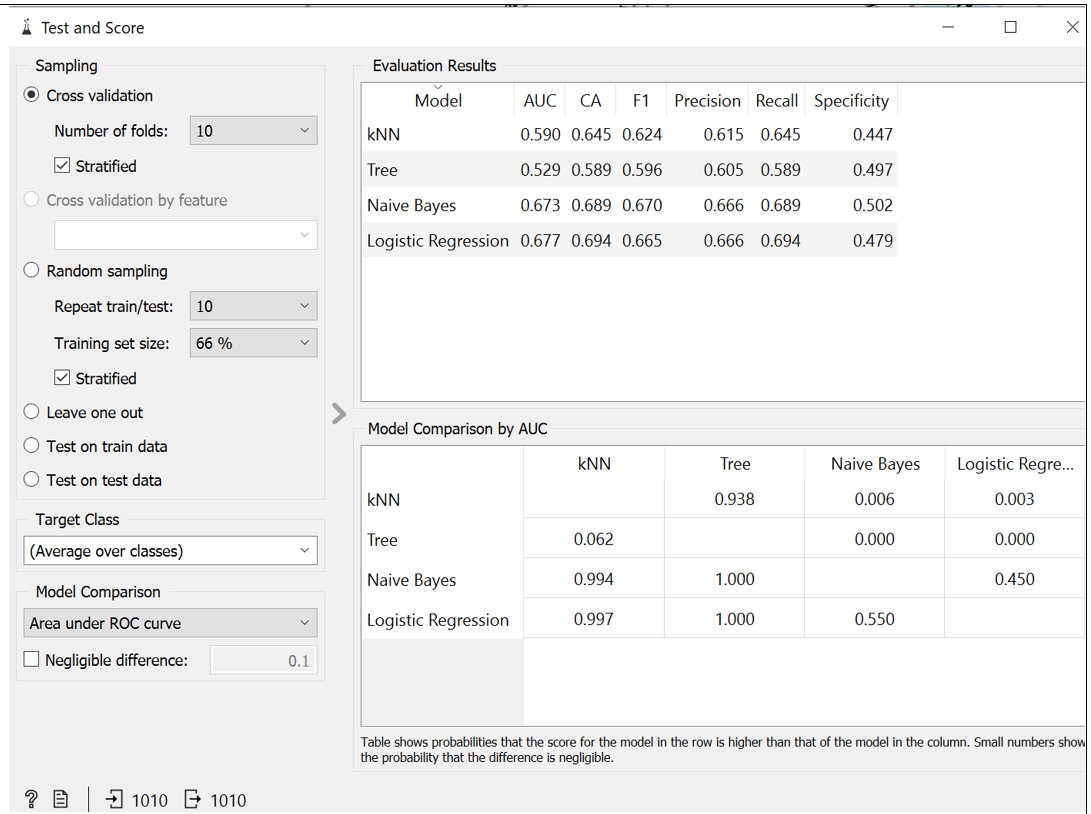Click the Test and Score widget icon in titlebar
The image size is (1091, 814).
click(25, 27)
